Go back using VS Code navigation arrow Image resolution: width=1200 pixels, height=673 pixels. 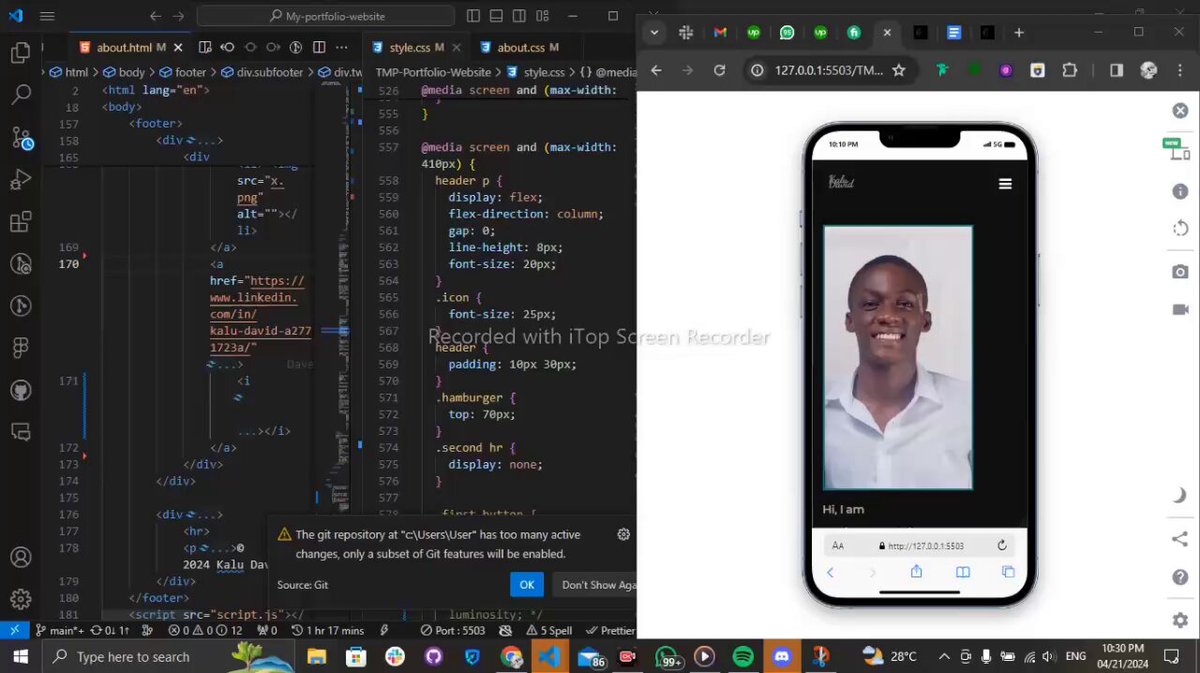(155, 16)
